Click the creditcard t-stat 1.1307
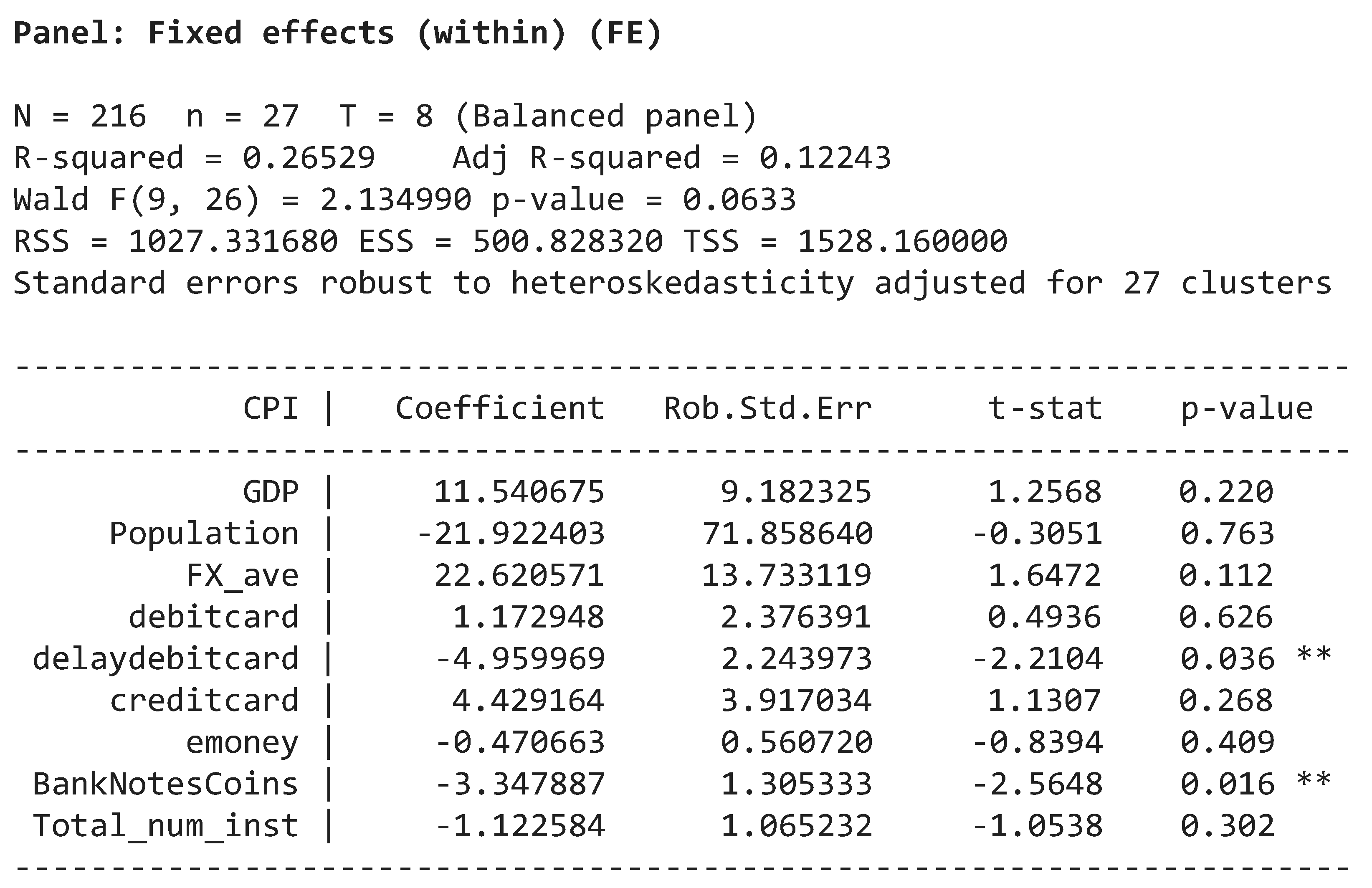The width and height of the screenshot is (1372, 888). 1045,701
